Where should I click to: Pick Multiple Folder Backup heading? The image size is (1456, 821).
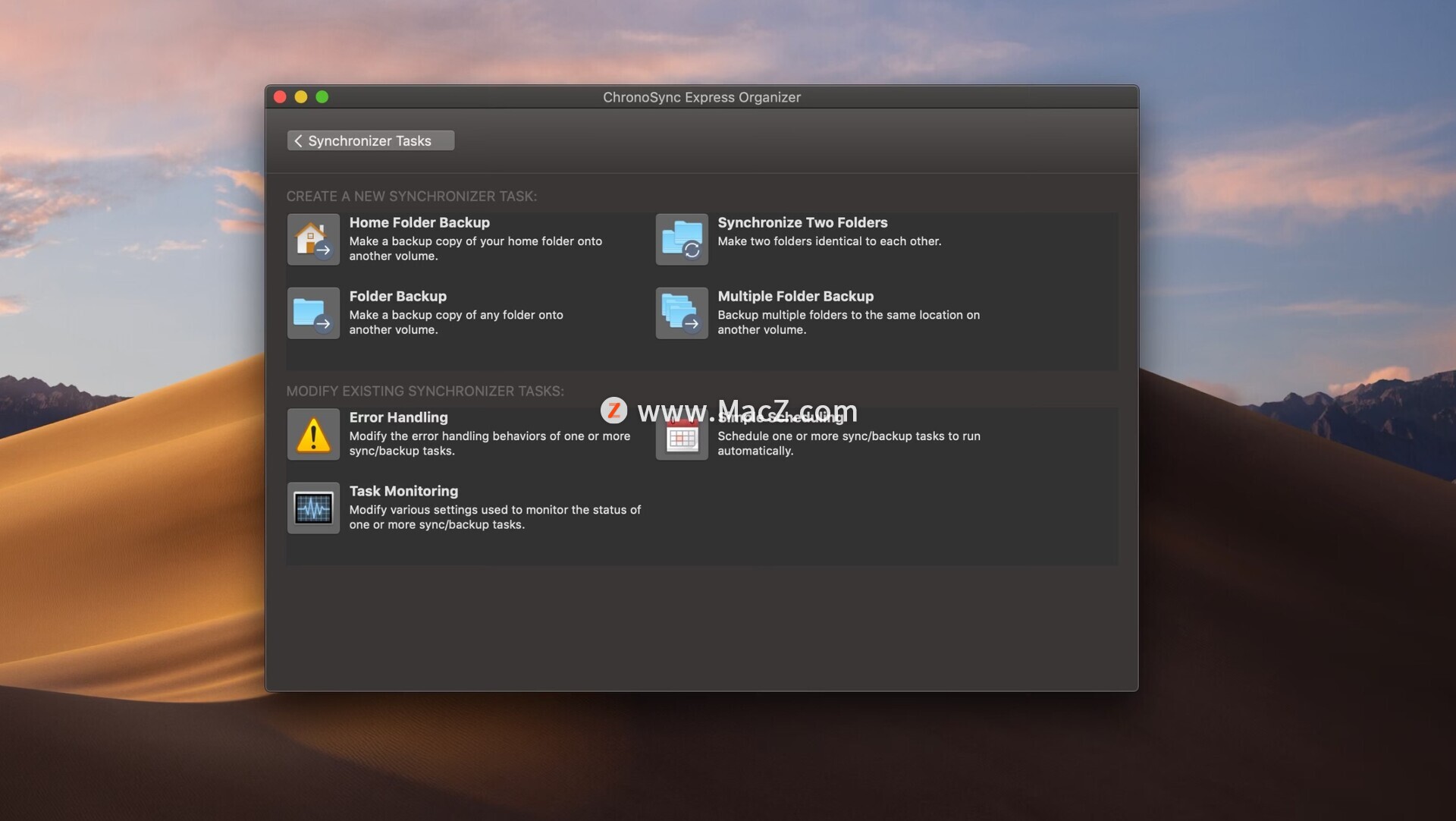pos(795,296)
